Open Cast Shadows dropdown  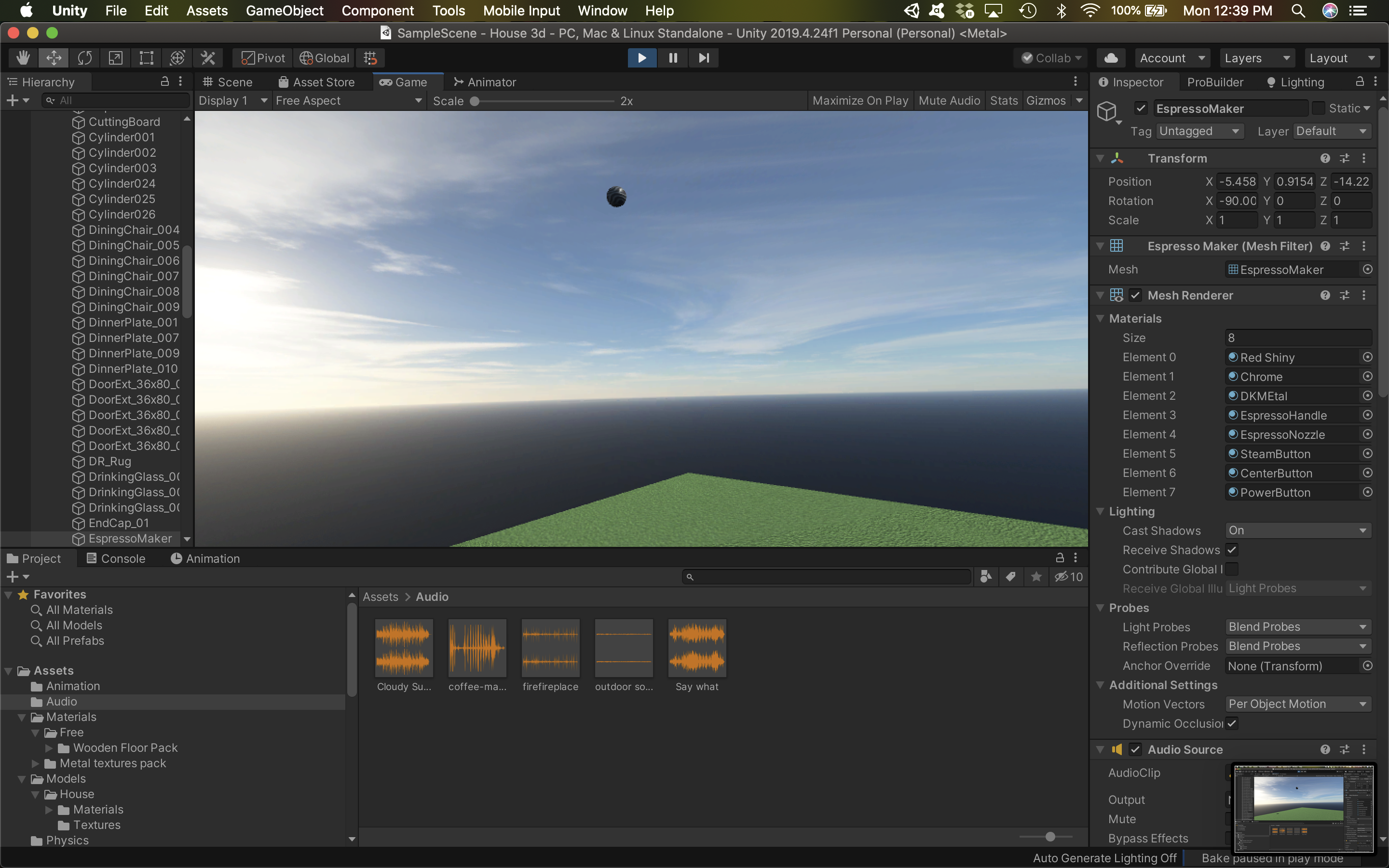click(x=1298, y=530)
